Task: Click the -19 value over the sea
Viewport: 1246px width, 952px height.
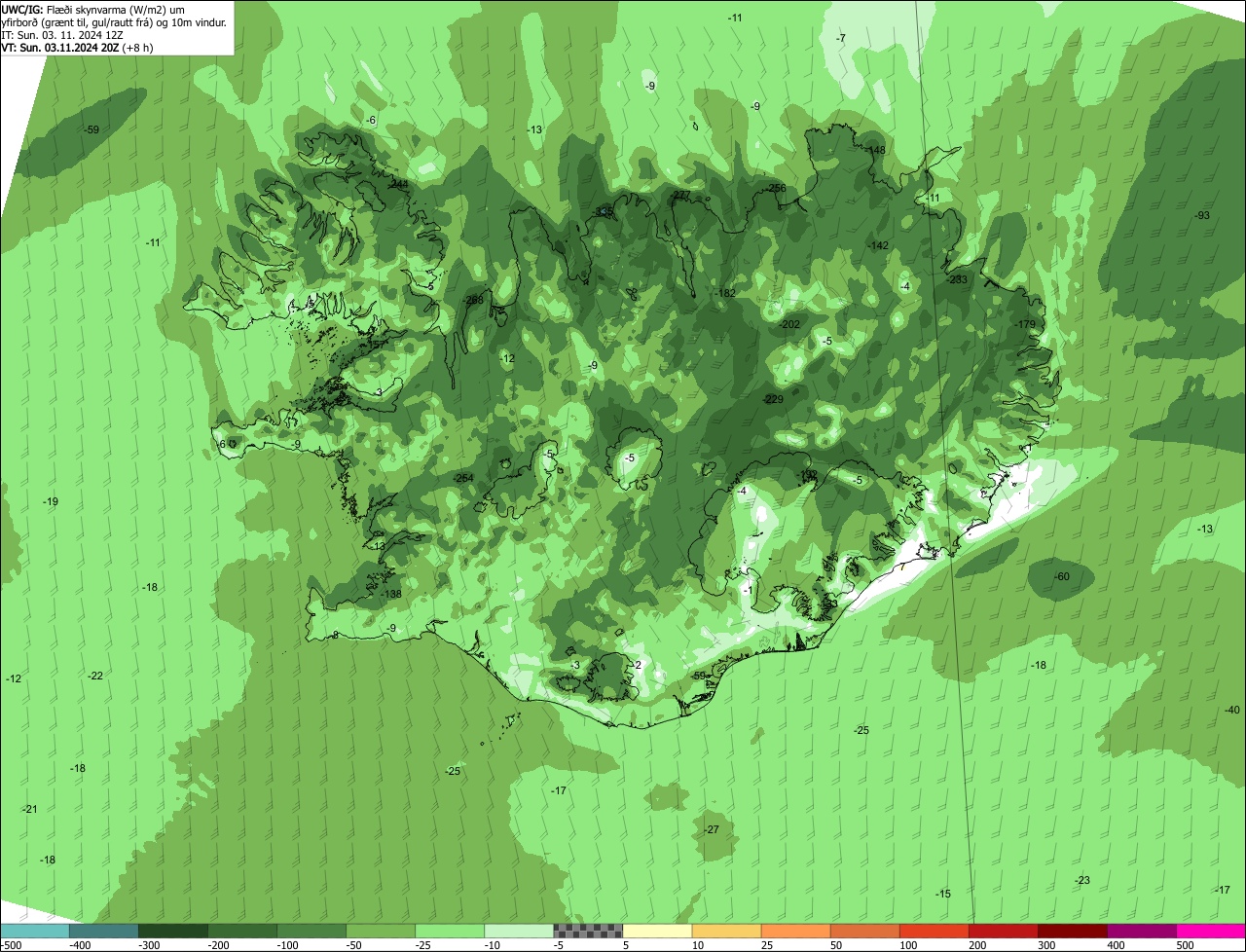Action: [x=52, y=501]
